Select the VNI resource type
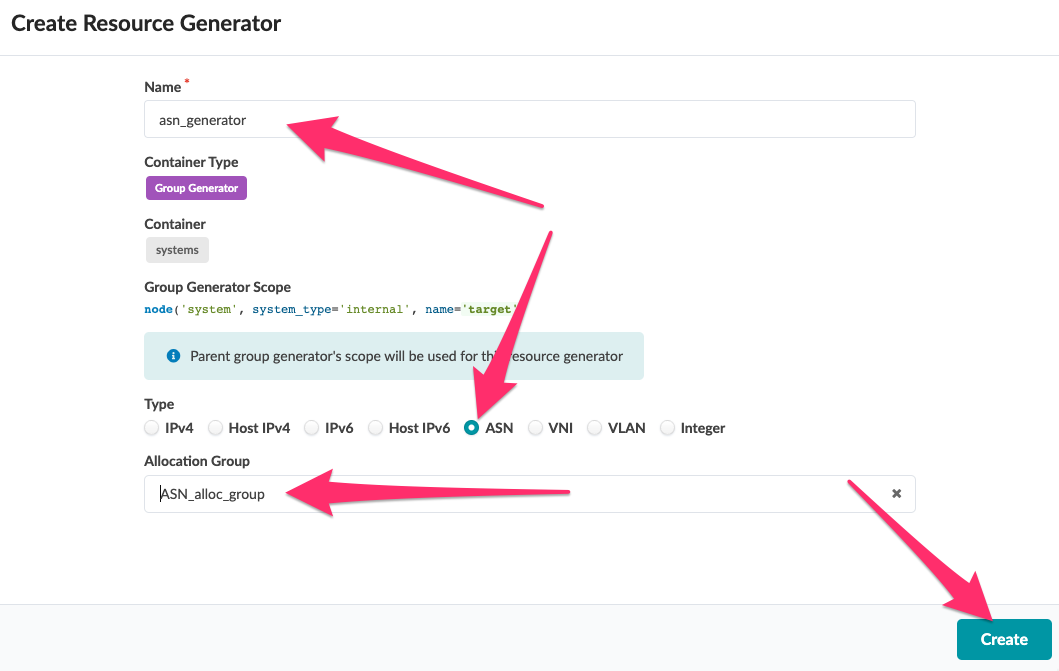 (x=535, y=427)
